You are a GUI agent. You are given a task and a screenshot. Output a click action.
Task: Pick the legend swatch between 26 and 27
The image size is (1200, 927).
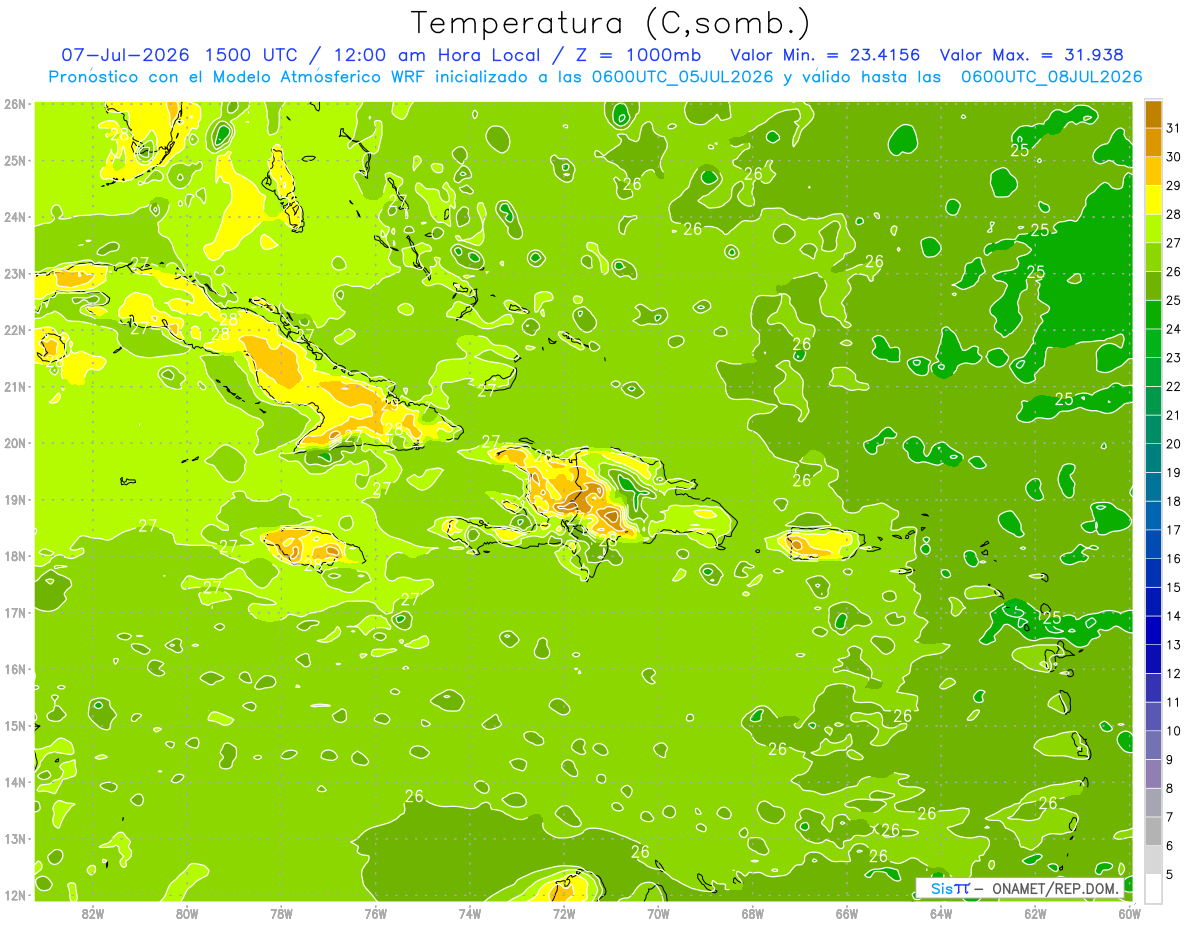click(1153, 256)
